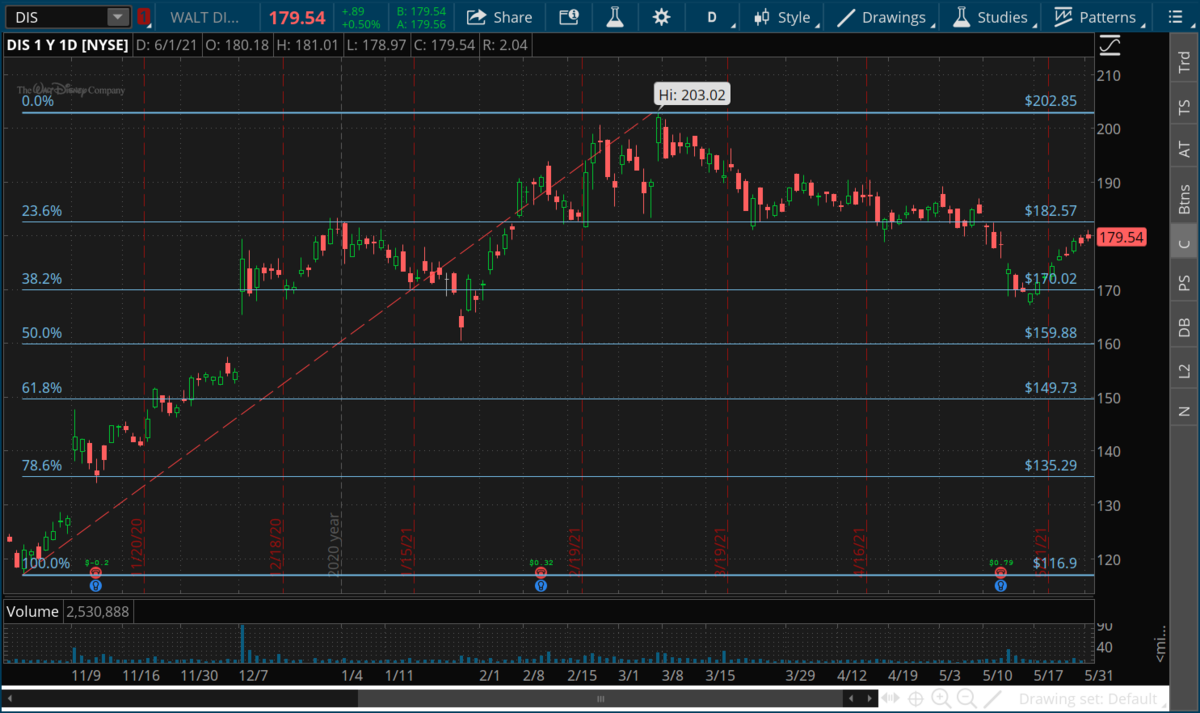The image size is (1200, 713).
Task: Open the Patterns menu
Action: coord(1097,17)
